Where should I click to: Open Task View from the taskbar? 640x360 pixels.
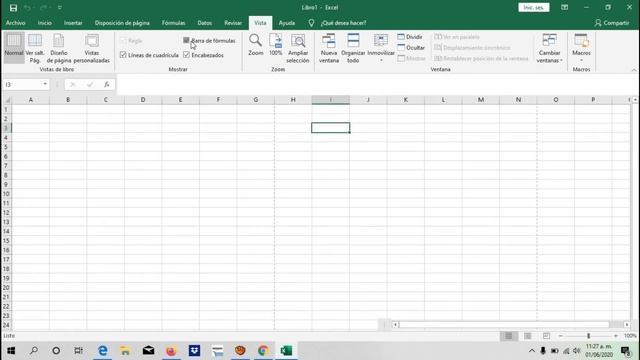click(x=78, y=350)
